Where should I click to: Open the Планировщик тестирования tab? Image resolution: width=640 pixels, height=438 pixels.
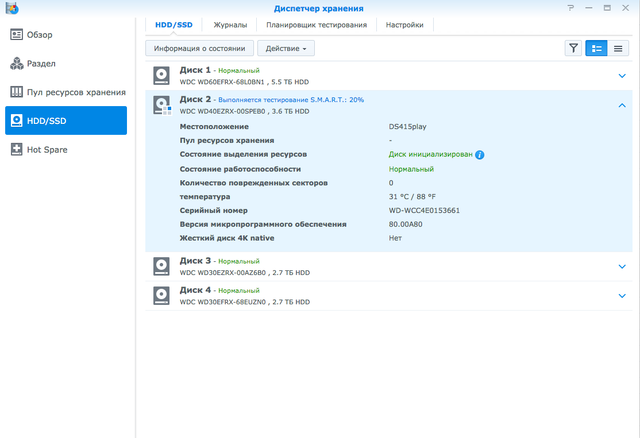316,25
